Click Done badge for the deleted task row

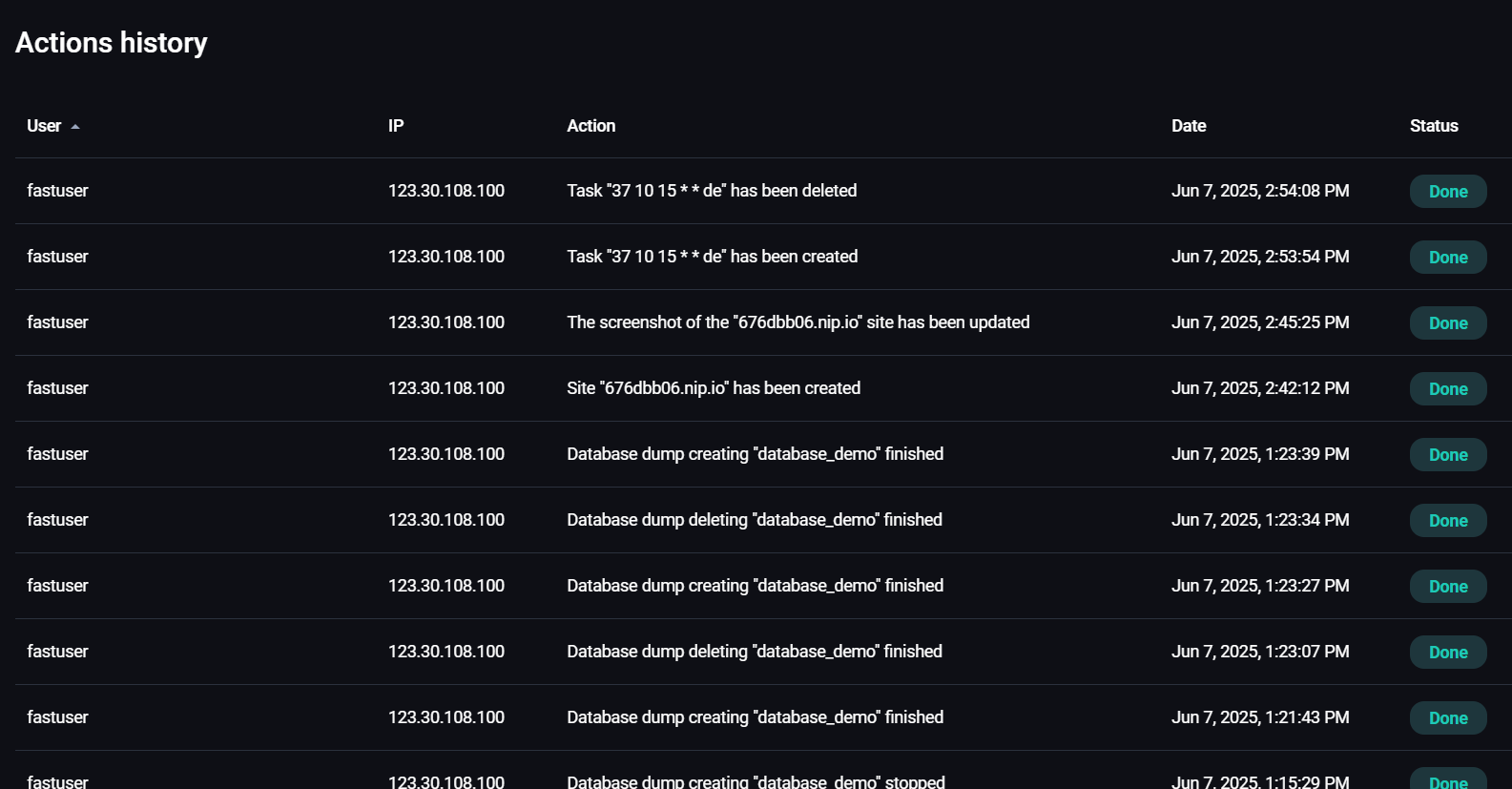pos(1447,192)
